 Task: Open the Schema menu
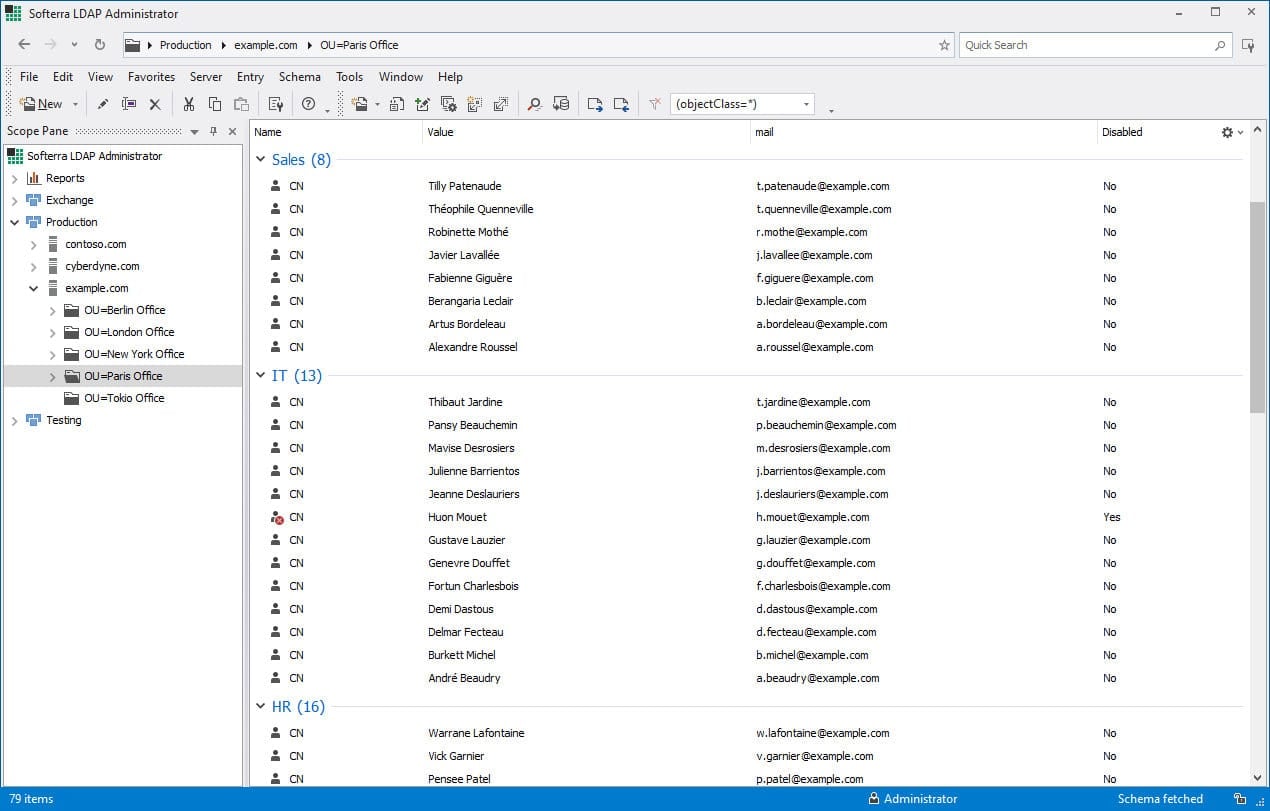300,77
